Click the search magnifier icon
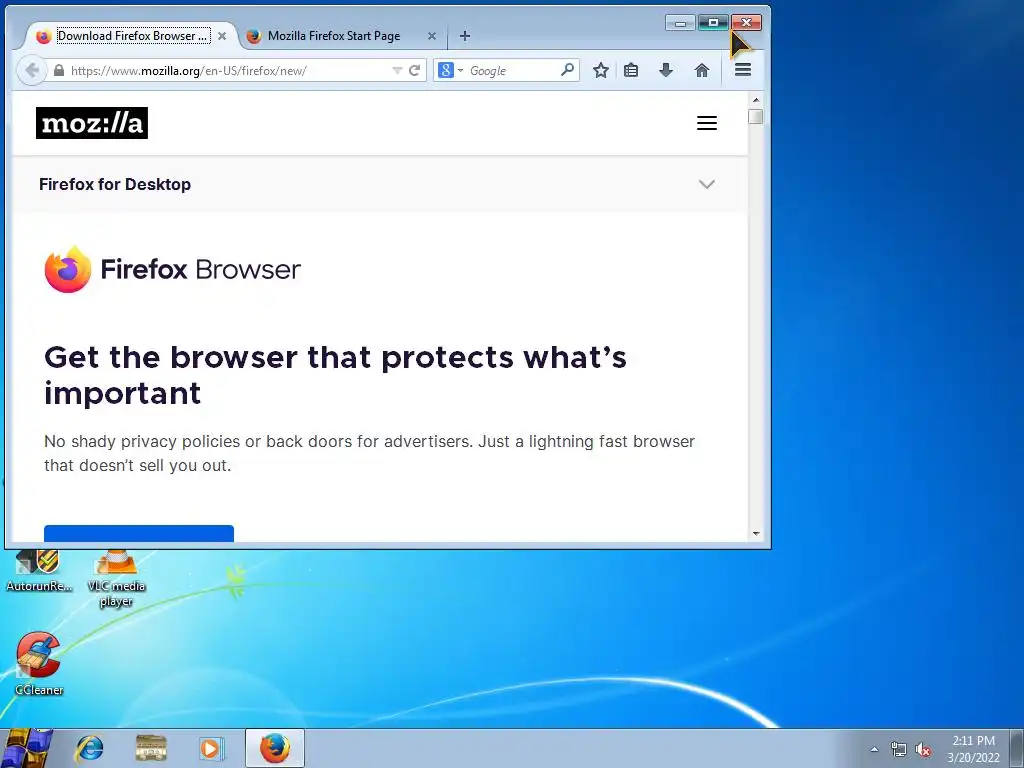Viewport: 1024px width, 768px height. point(568,70)
